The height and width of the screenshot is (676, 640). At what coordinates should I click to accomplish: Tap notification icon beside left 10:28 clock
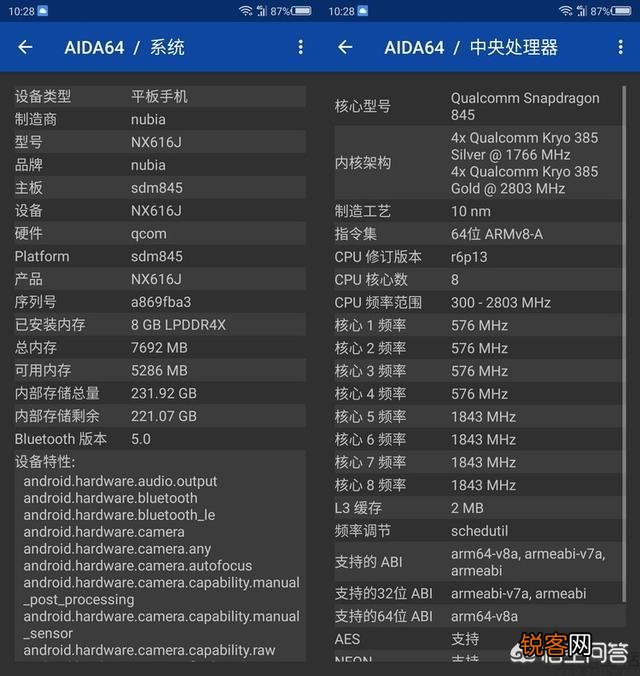[43, 11]
